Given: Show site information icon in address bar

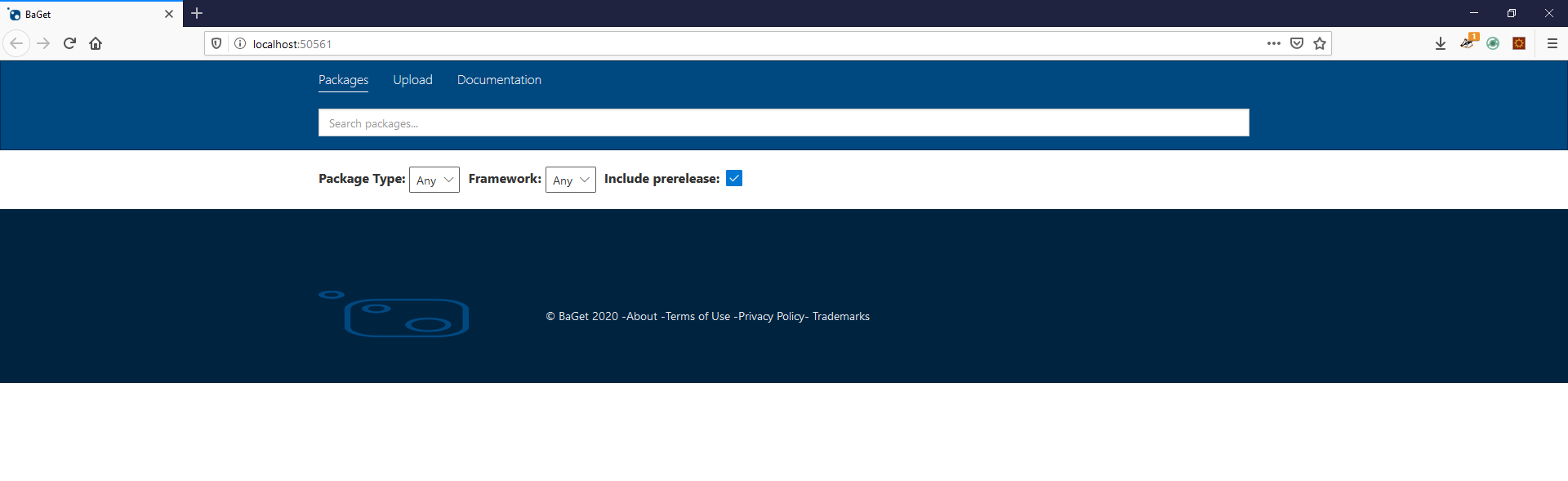Looking at the screenshot, I should 240,43.
